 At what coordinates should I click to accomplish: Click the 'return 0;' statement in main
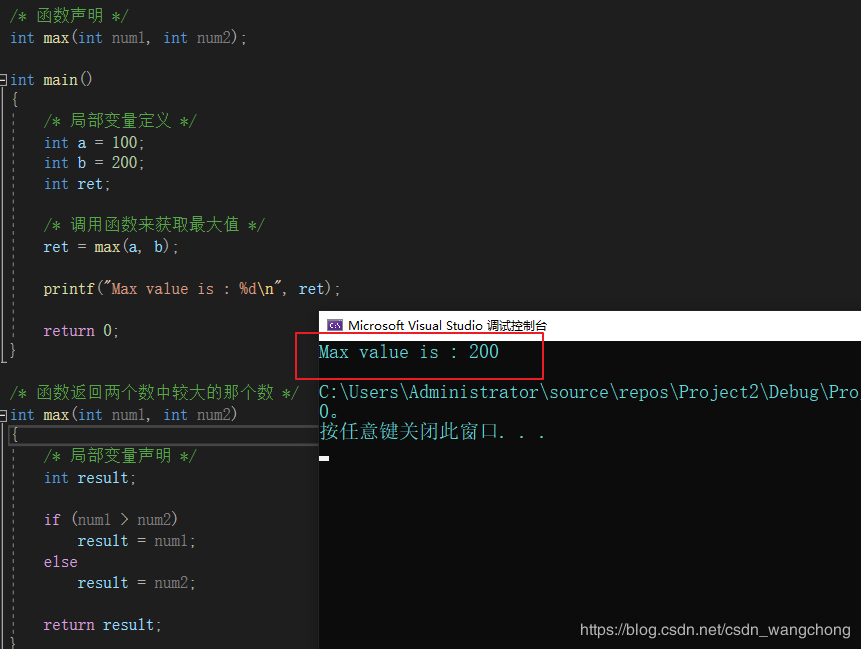tap(81, 331)
